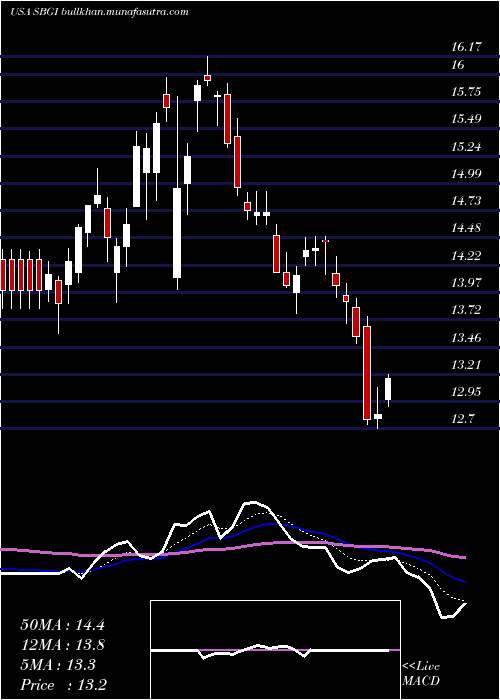The height and width of the screenshot is (700, 500).
Task: Click the 14.22 price axis label
Action: coord(466,256)
